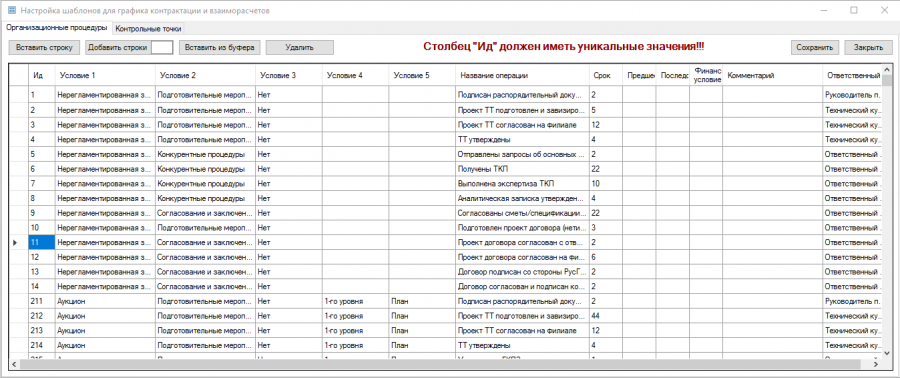Click the Ответственный column header
The height and width of the screenshot is (378, 900).
click(x=852, y=75)
